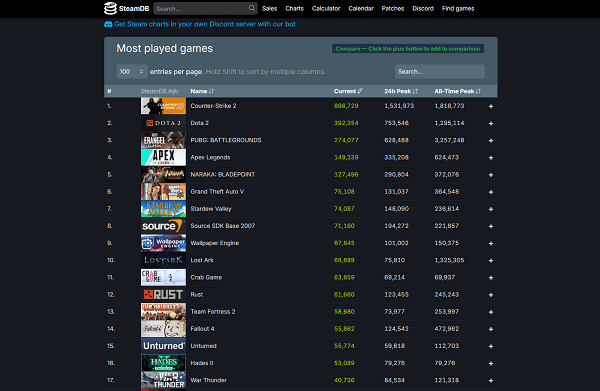Screen dimensions: 600x391
Task: Open the Calendar menu item
Action: click(361, 8)
